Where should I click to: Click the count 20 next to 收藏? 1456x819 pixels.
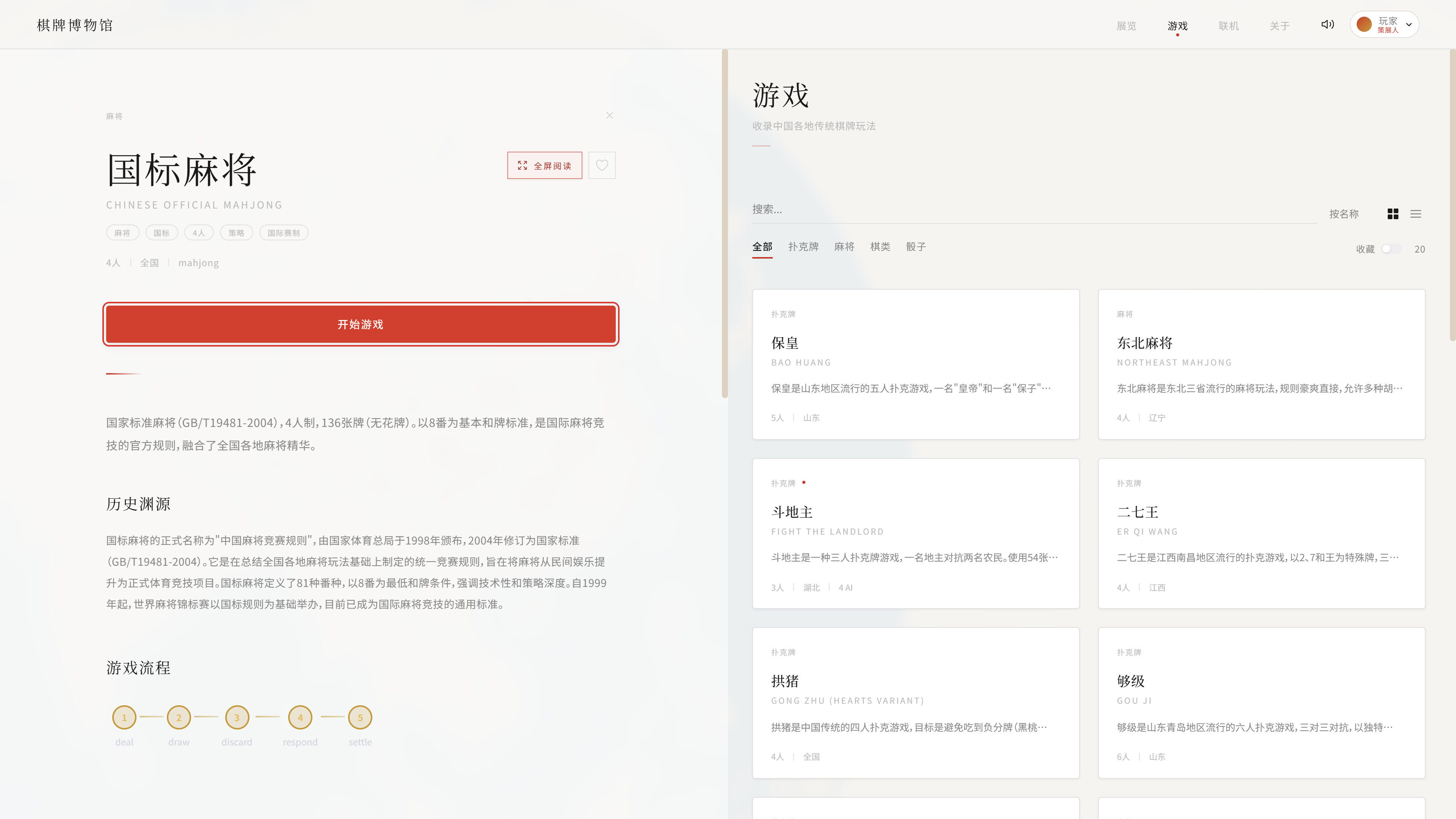(x=1419, y=249)
